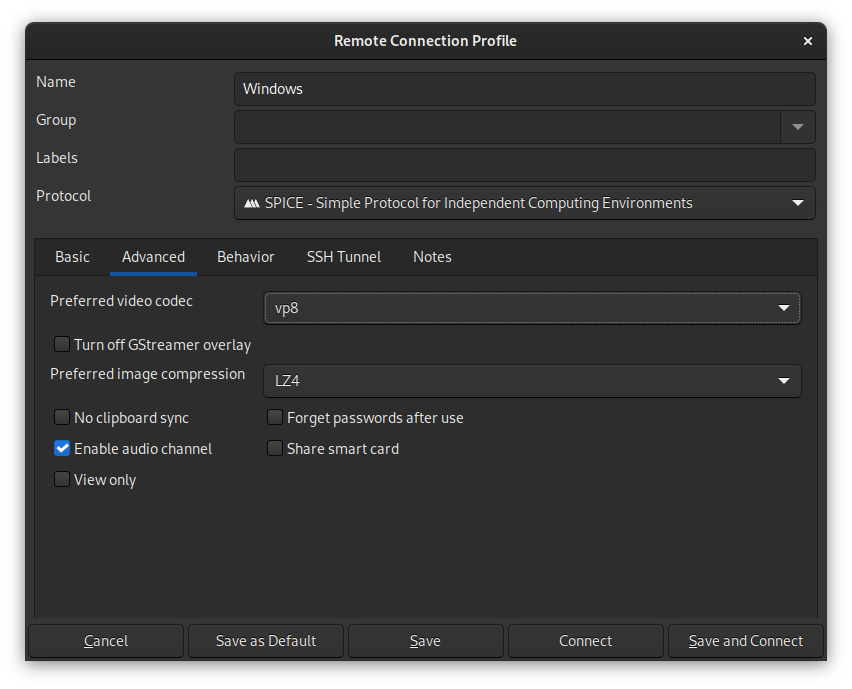Focus the Name input field

coord(525,89)
